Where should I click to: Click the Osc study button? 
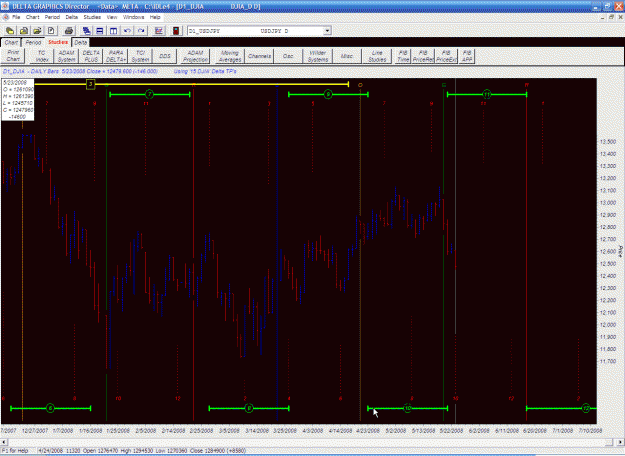point(288,56)
